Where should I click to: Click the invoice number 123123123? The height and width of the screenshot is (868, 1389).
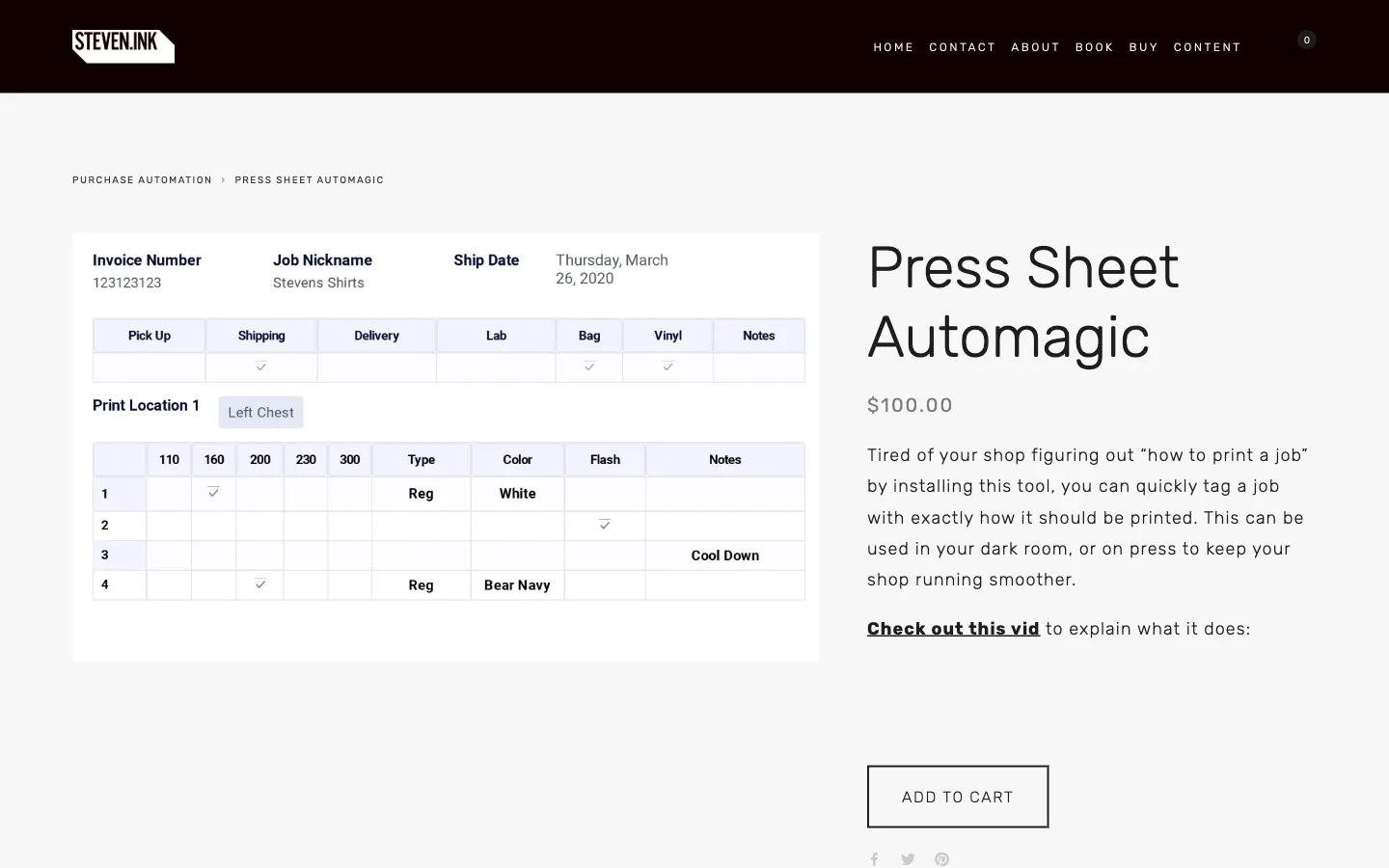click(127, 283)
